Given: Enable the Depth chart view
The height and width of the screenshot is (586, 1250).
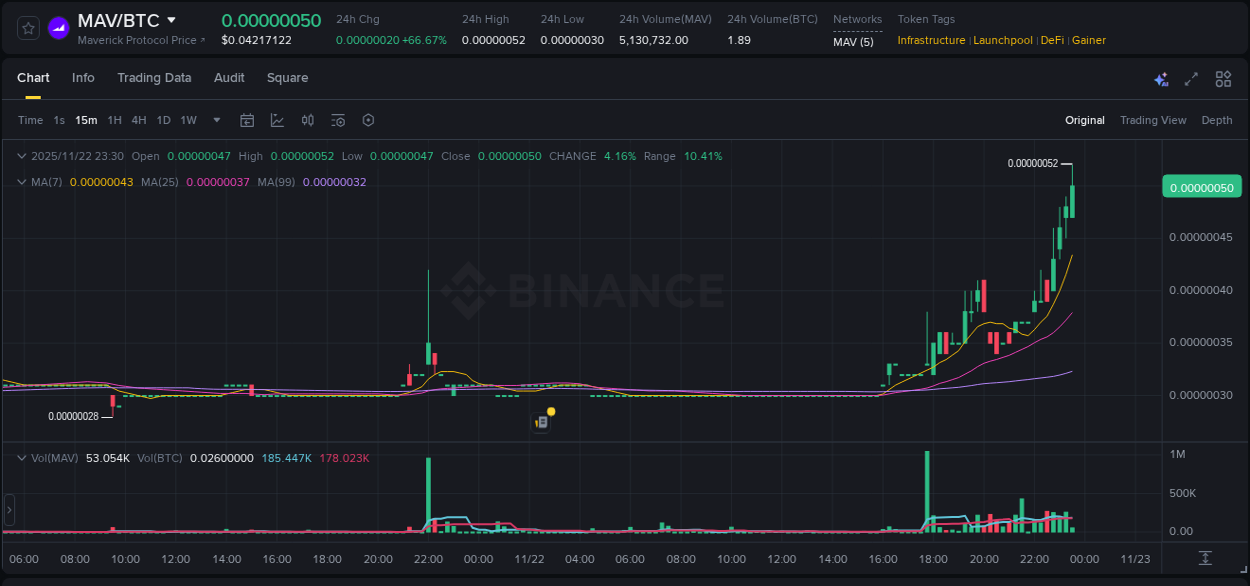Looking at the screenshot, I should click(1216, 120).
